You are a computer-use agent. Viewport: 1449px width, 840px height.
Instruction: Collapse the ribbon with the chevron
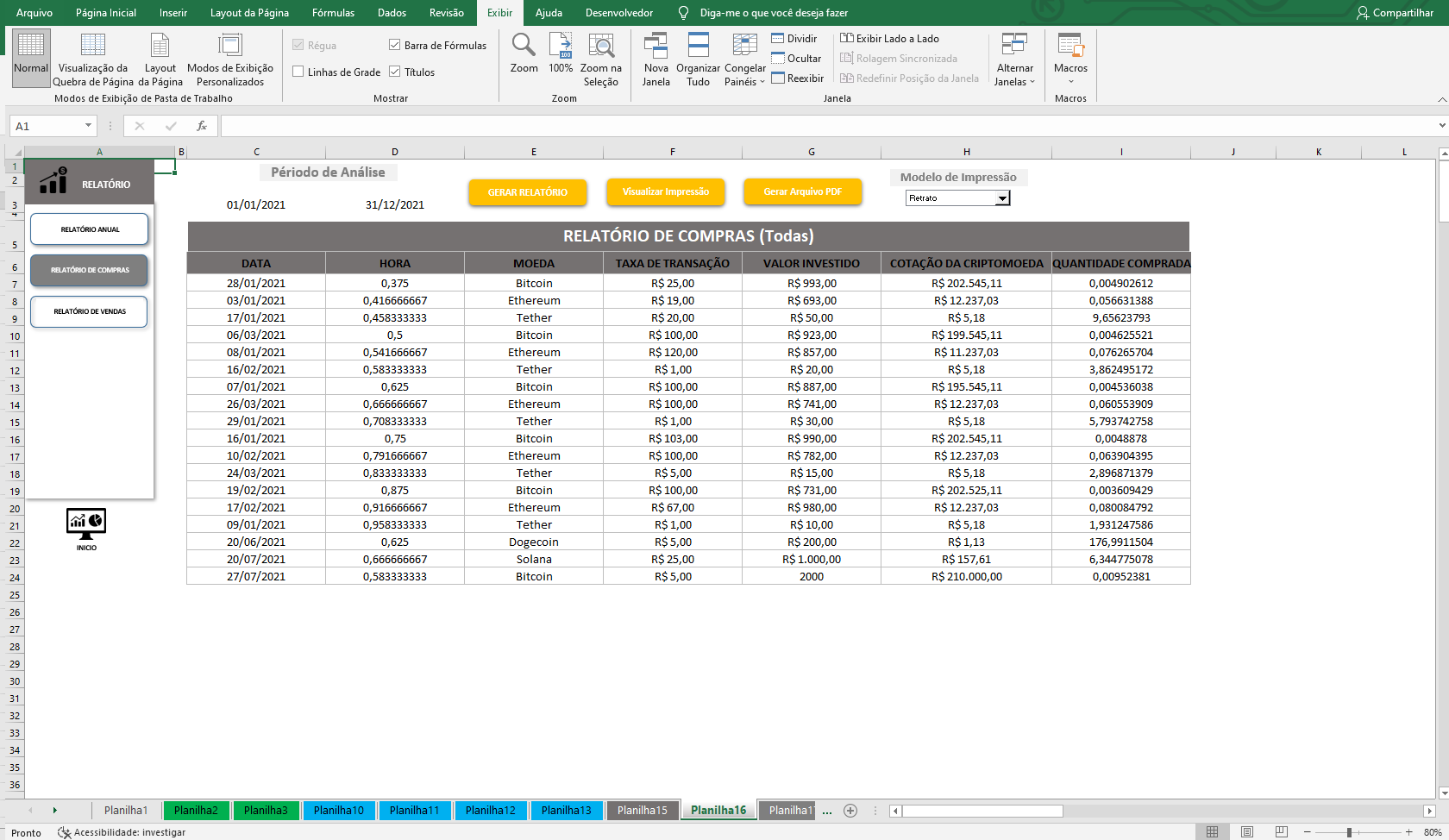[x=1441, y=99]
